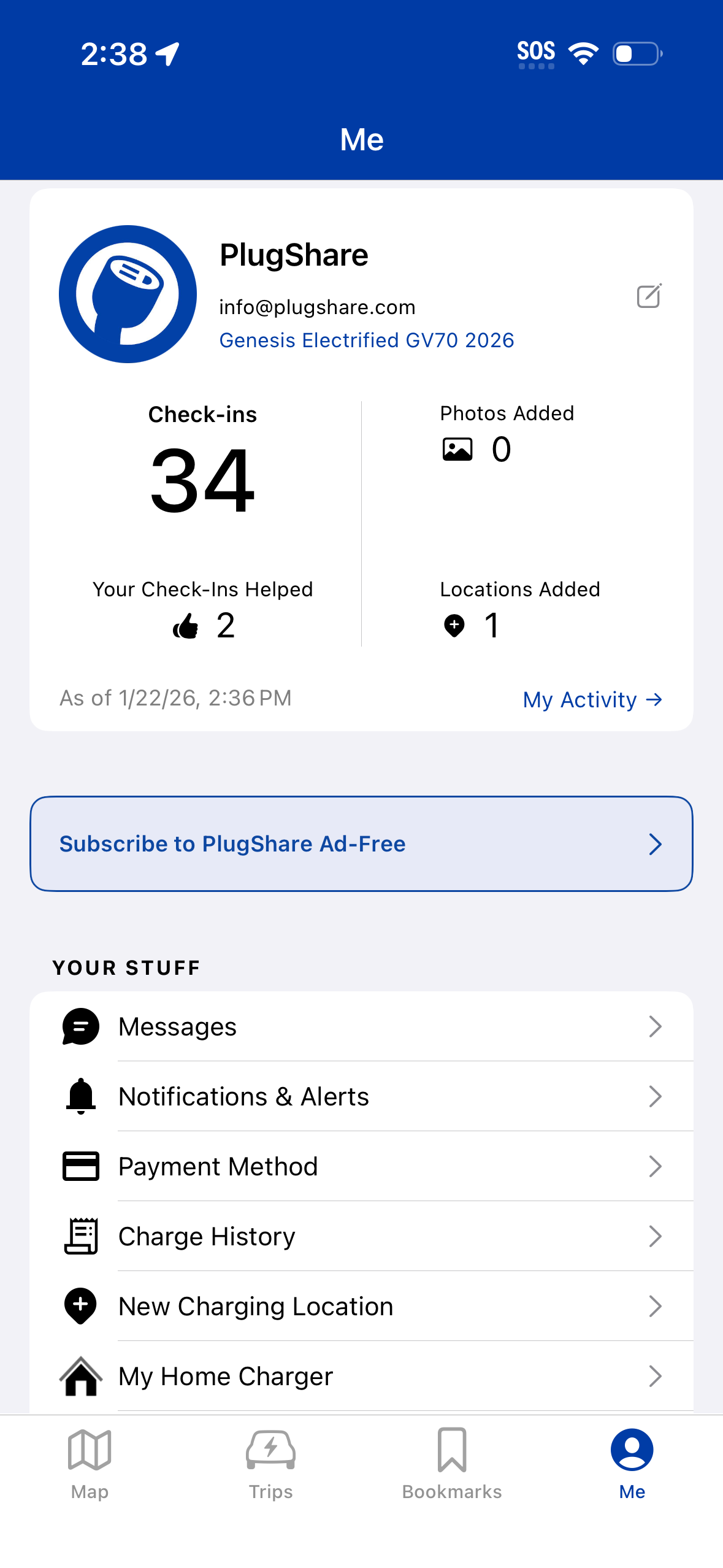Expand Payment Method chevron
723x1568 pixels.
(x=655, y=1166)
